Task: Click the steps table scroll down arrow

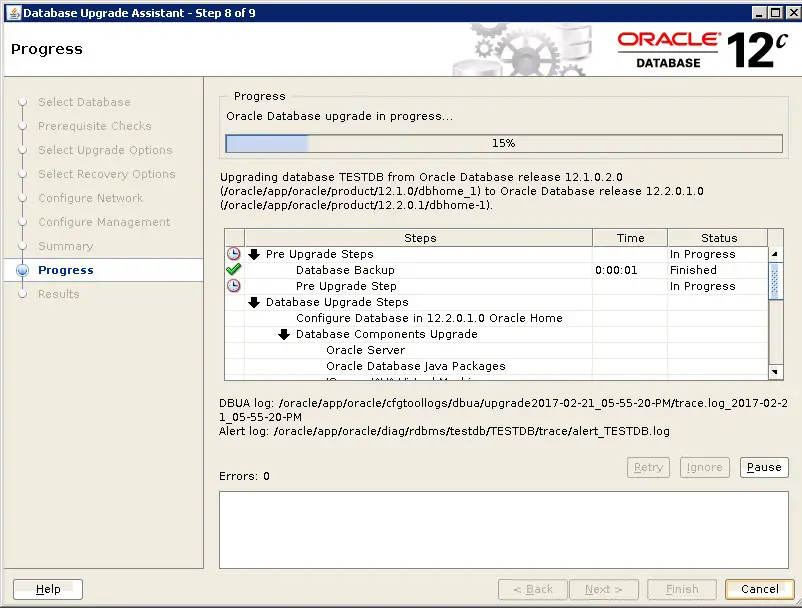Action: (x=775, y=372)
